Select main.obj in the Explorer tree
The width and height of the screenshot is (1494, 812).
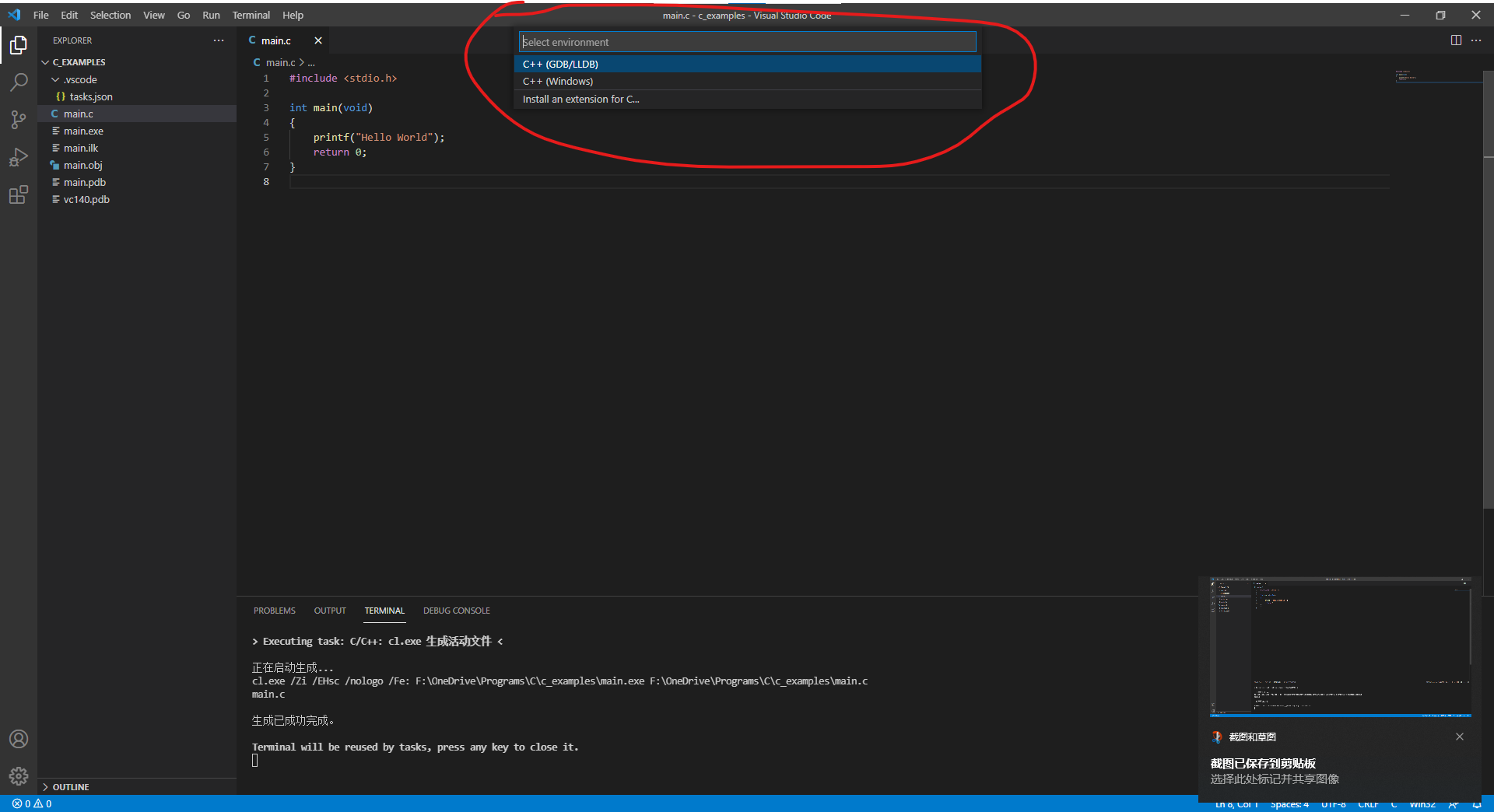(137, 165)
